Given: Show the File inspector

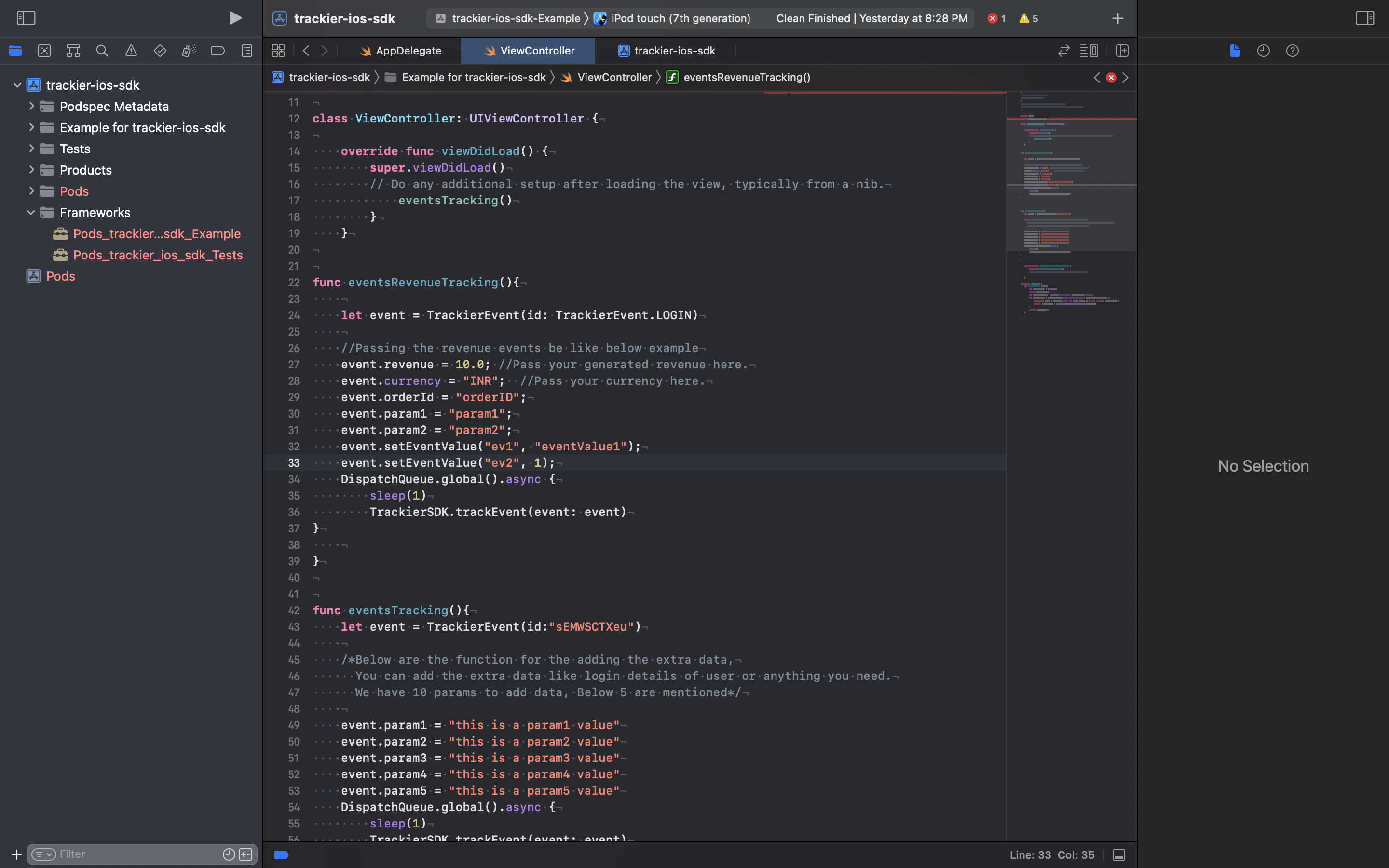Looking at the screenshot, I should click(x=1235, y=51).
